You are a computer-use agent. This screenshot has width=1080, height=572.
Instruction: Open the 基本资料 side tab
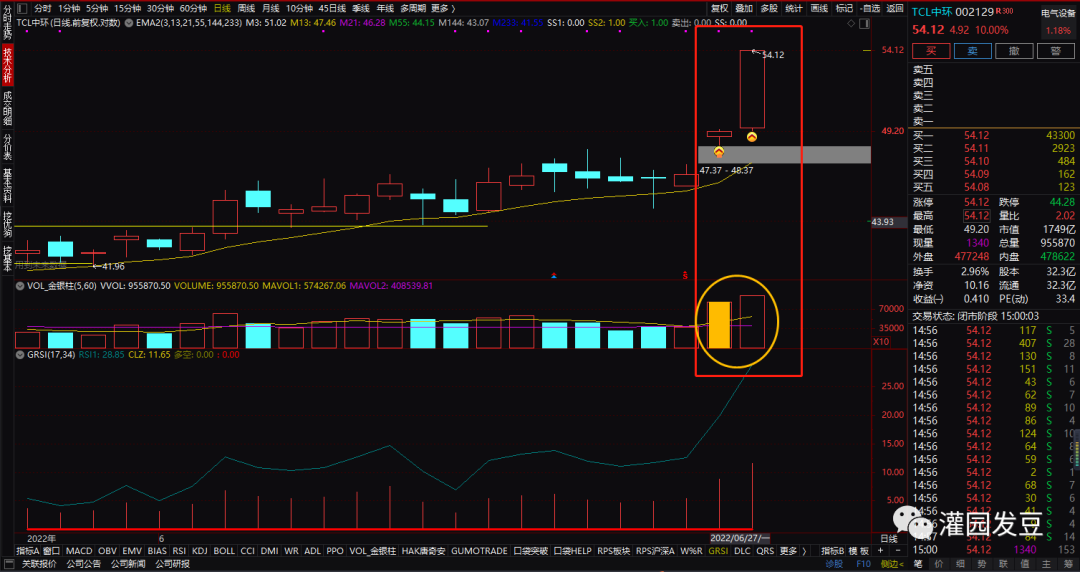coord(7,185)
